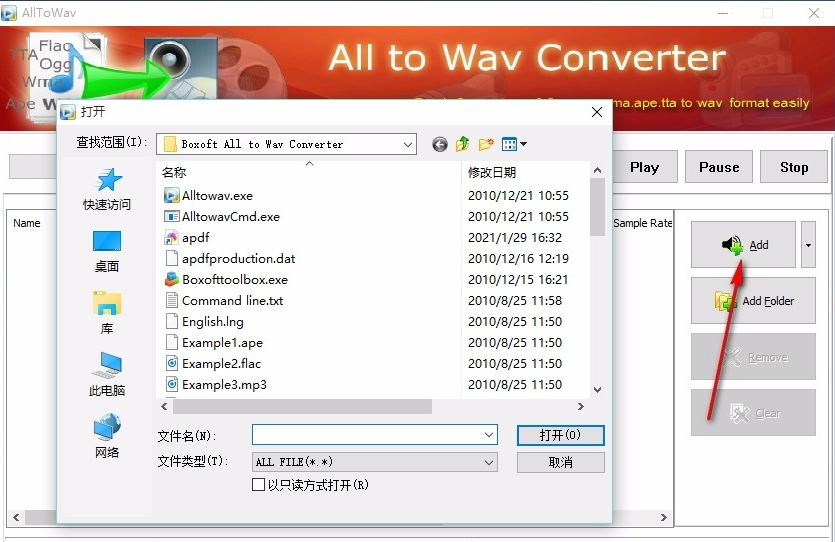Viewport: 835px width, 542px height.
Task: Click the Remove button in AllToWav window
Action: click(x=753, y=357)
